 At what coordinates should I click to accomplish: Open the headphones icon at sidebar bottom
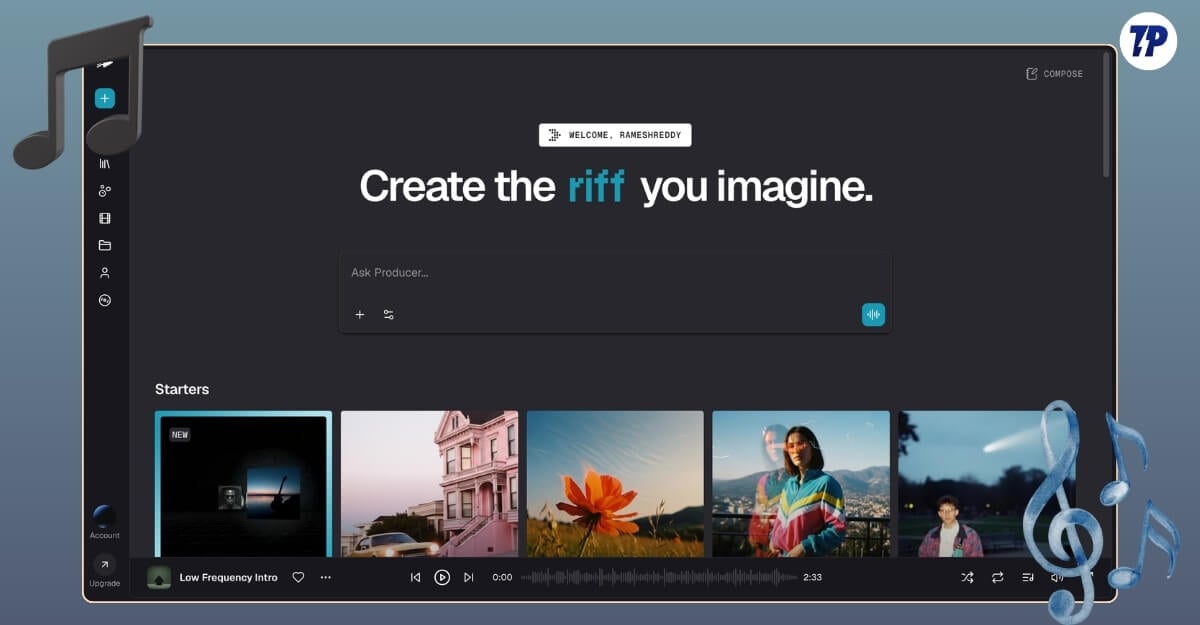pyautogui.click(x=105, y=300)
